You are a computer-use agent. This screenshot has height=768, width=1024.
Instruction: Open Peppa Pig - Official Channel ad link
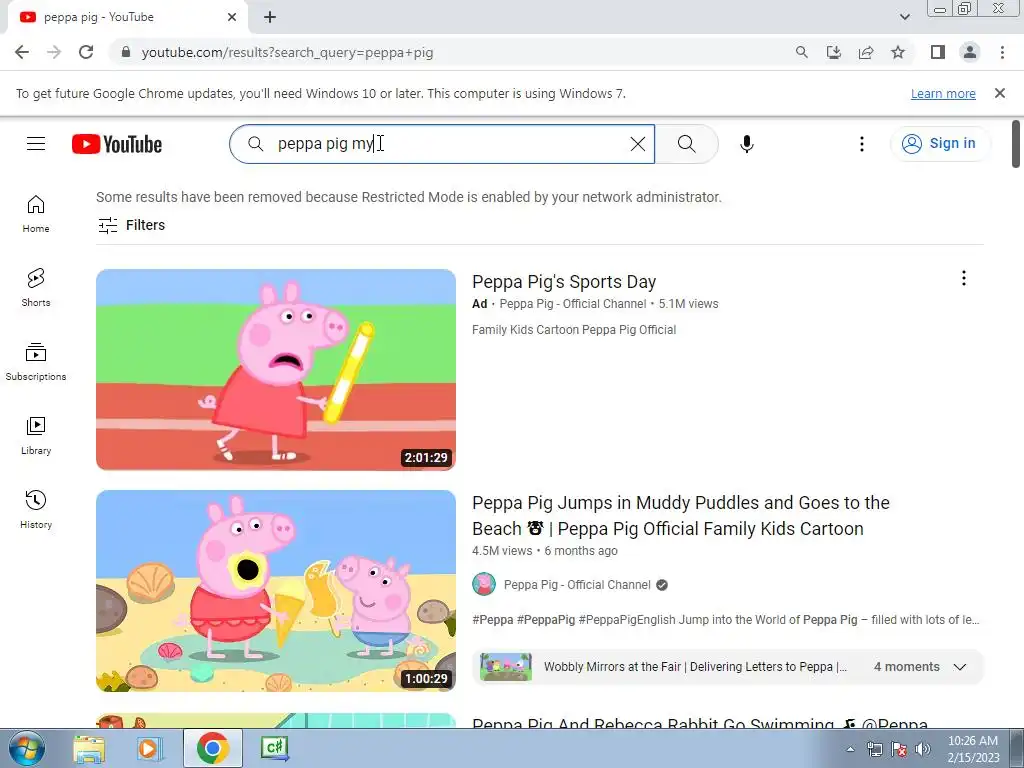[x=572, y=304]
